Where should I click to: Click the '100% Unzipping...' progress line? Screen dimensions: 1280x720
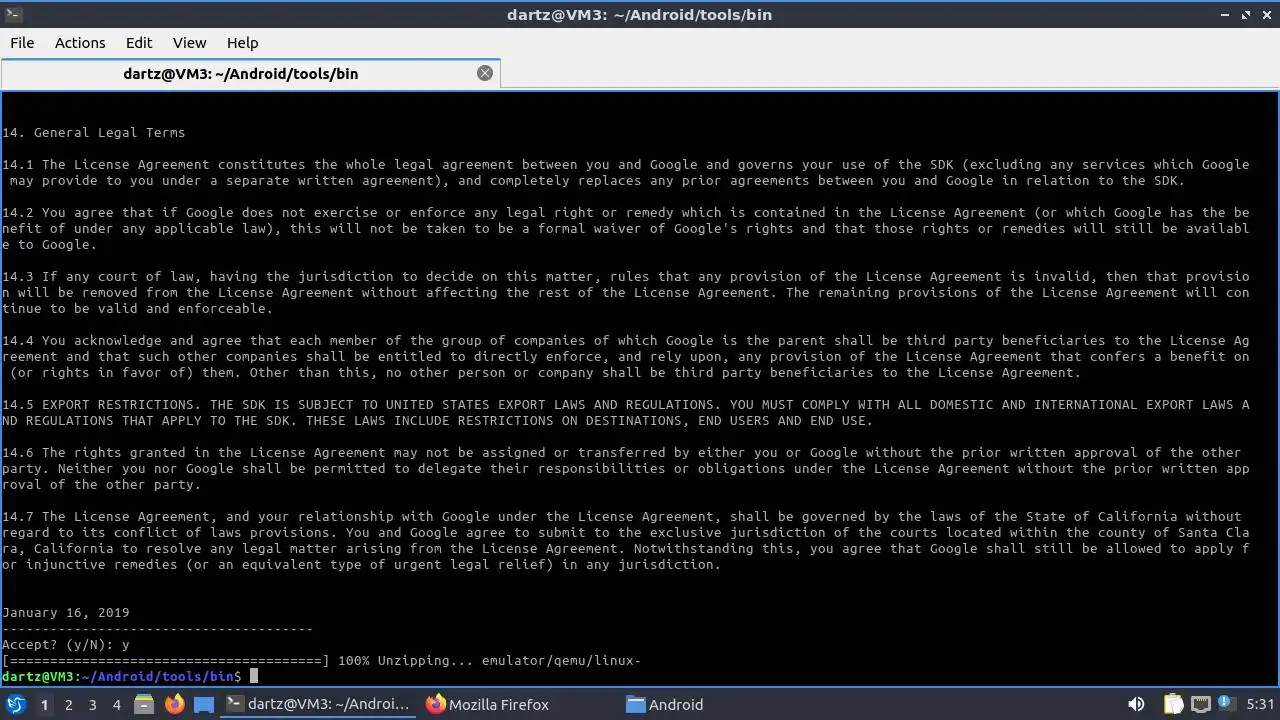[321, 660]
